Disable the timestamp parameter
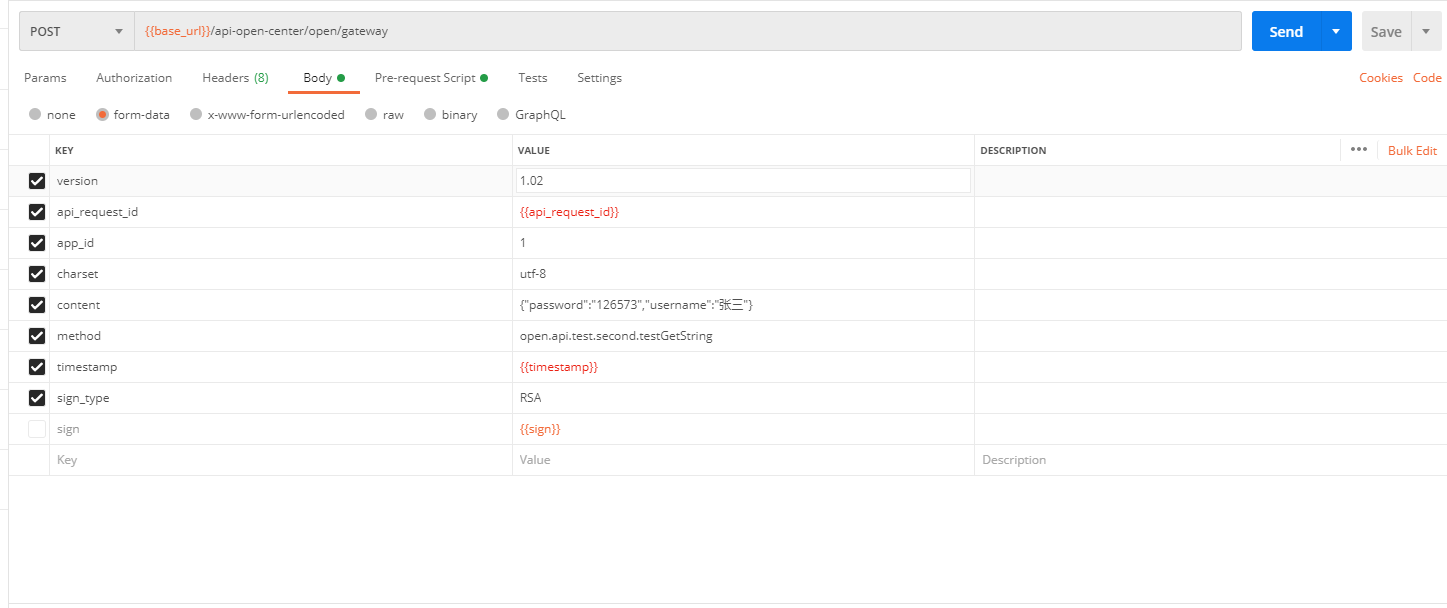Viewport: 1447px width, 608px height. pos(36,367)
